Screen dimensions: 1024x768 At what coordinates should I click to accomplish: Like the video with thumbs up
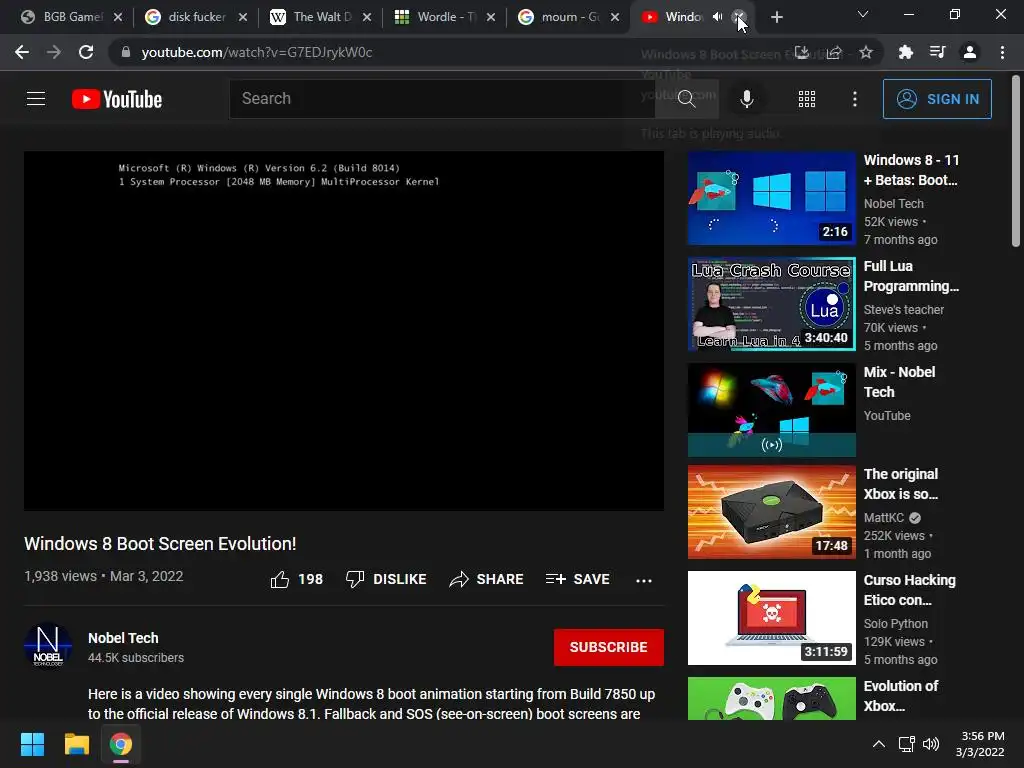[x=280, y=579]
